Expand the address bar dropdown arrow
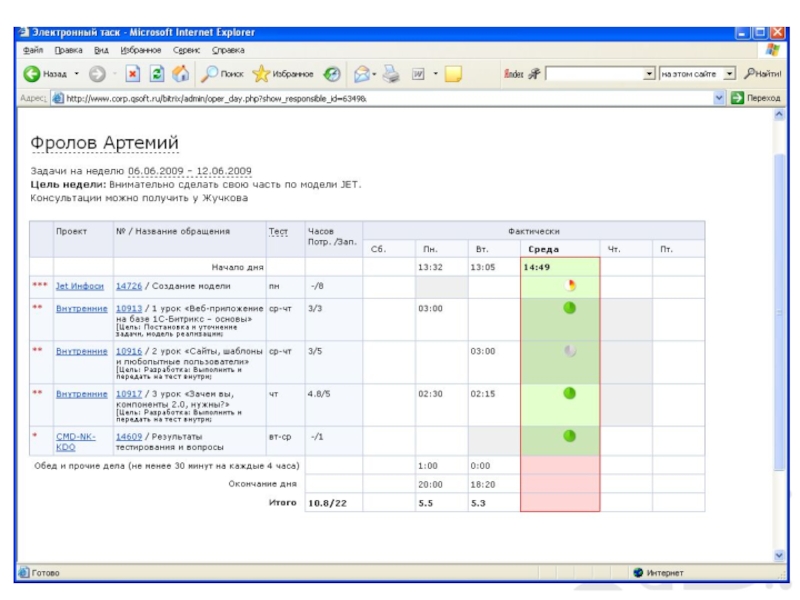This screenshot has width=800, height=600. [x=718, y=98]
